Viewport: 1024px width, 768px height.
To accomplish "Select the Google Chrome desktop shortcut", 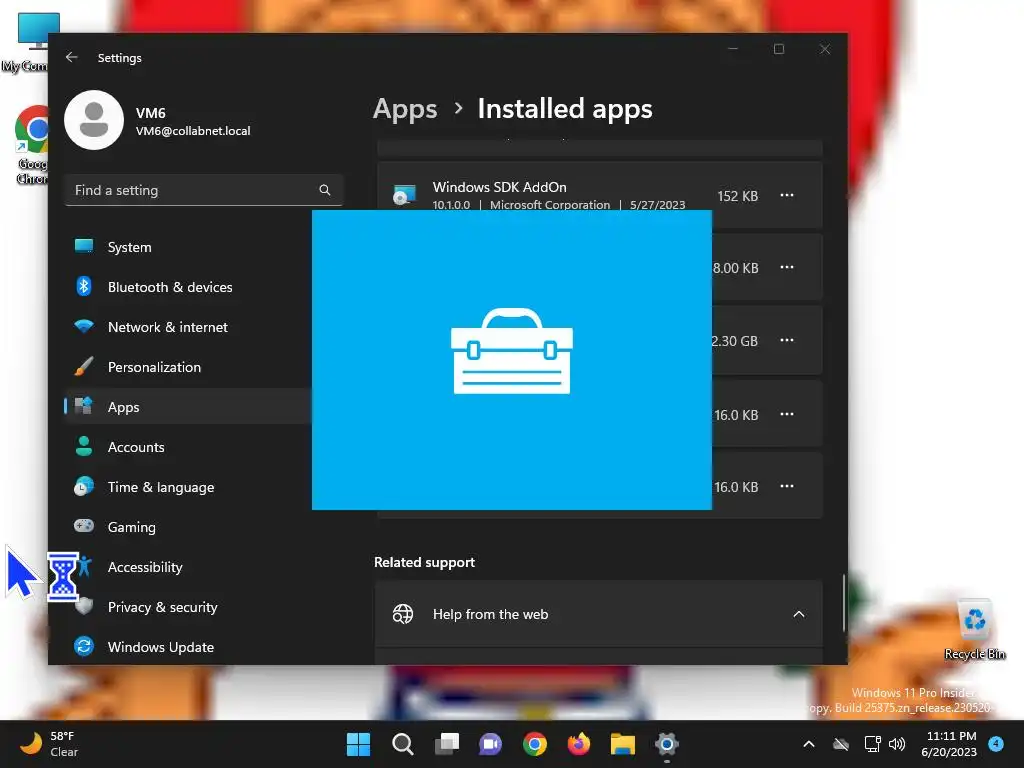I will point(31,145).
